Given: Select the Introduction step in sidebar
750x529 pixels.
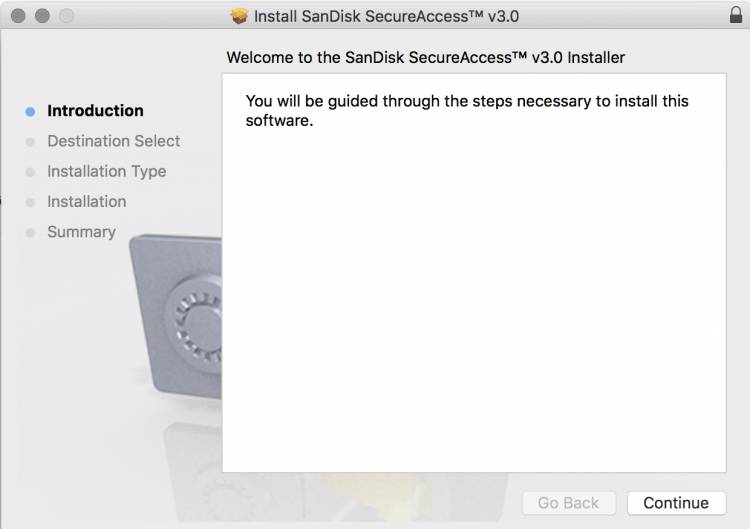Looking at the screenshot, I should (95, 111).
